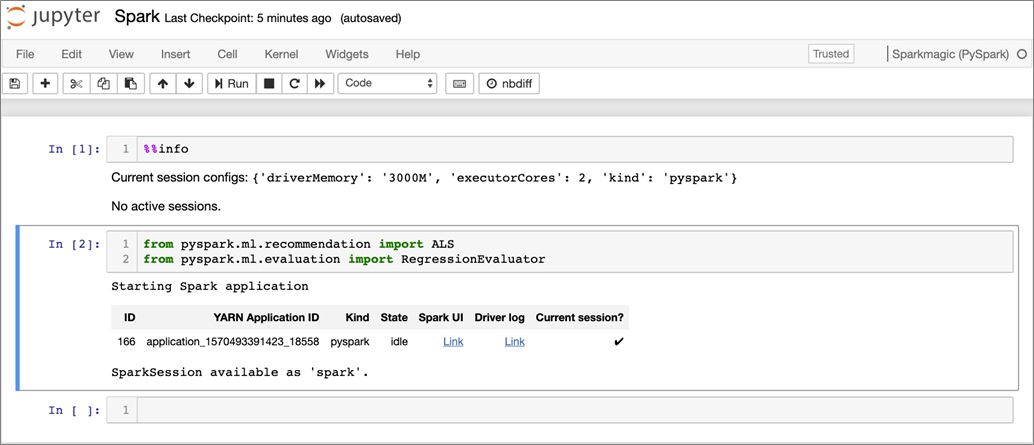Click the save and checkpoint icon

click(x=15, y=84)
